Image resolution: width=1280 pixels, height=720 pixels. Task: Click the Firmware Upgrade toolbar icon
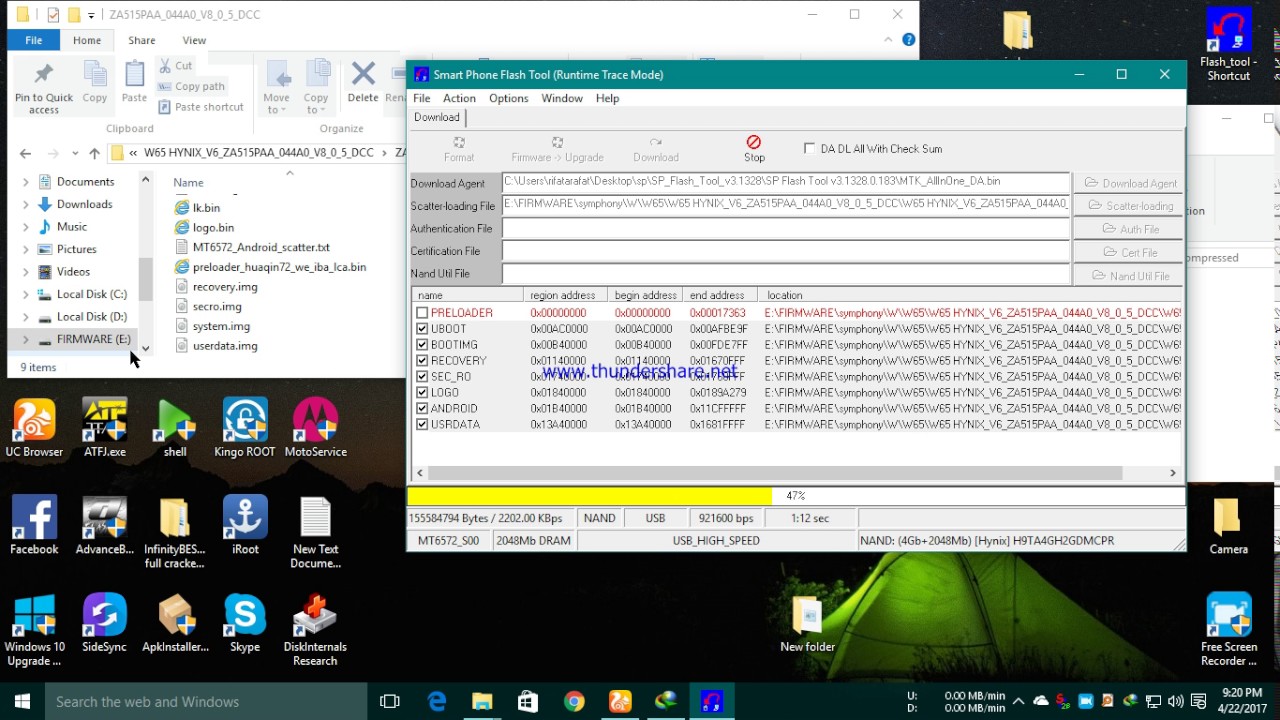(x=557, y=149)
